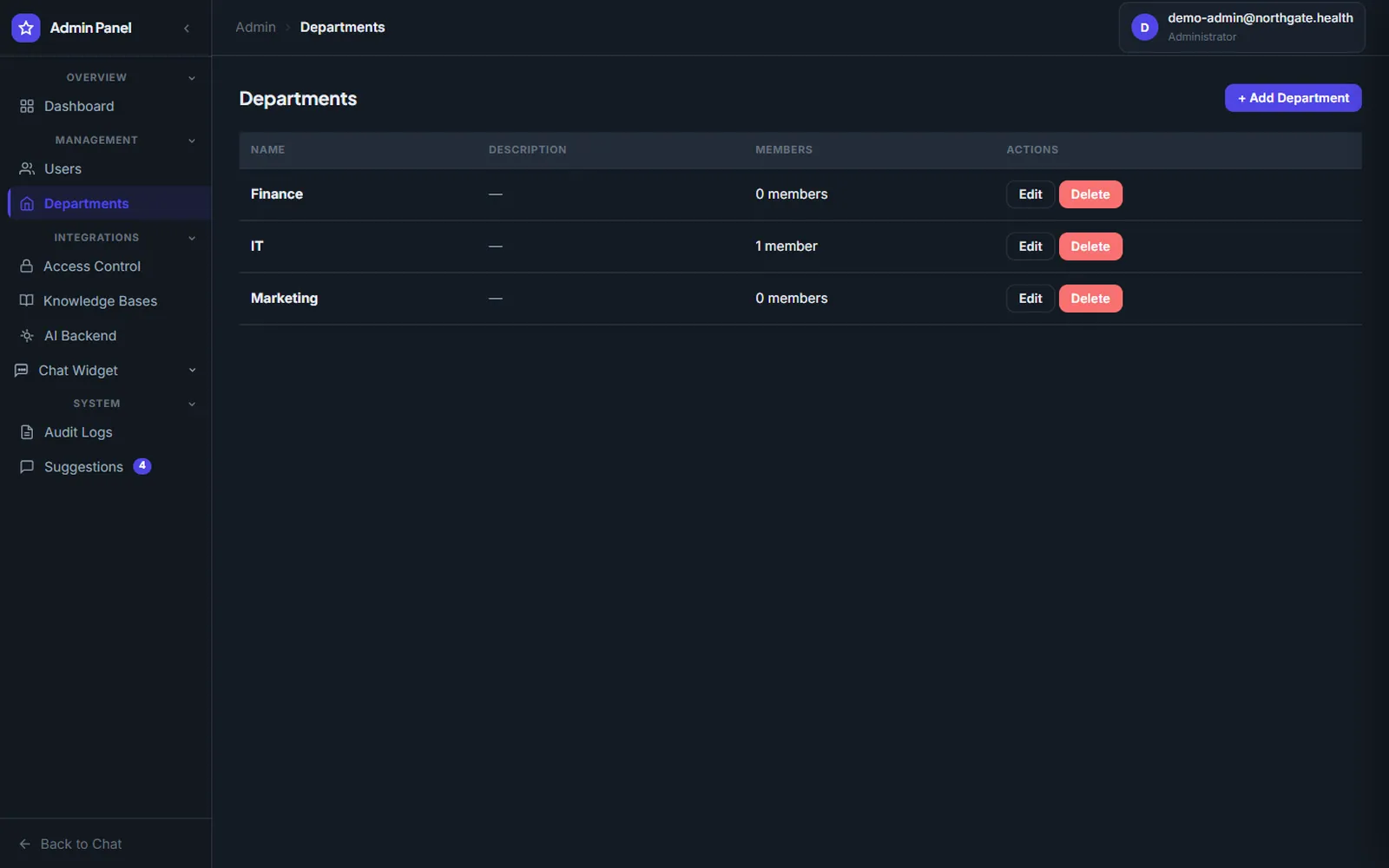Click the Back to Chat arrow icon

pyautogui.click(x=24, y=844)
